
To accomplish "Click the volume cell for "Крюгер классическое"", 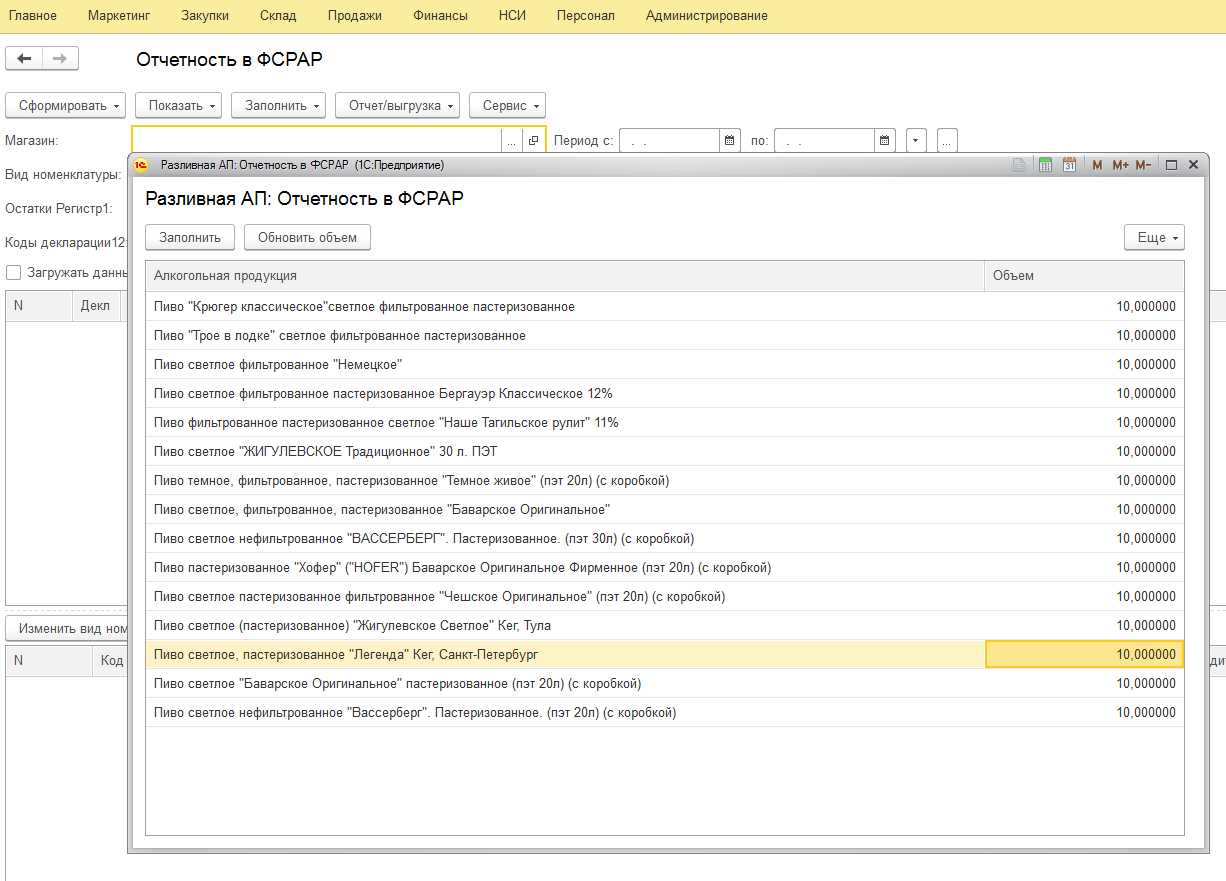I will click(1085, 307).
